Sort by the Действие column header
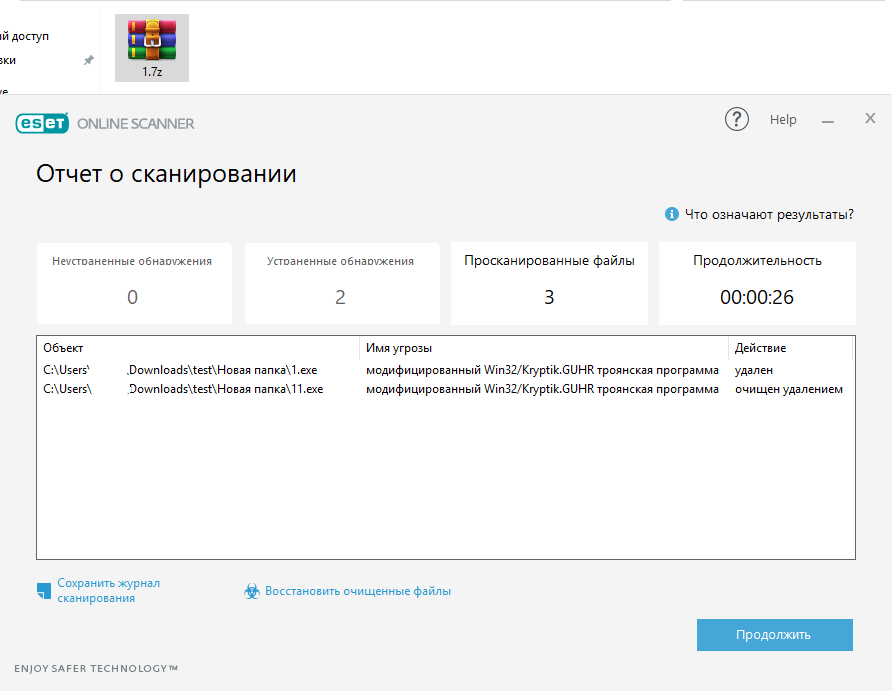 click(x=790, y=347)
